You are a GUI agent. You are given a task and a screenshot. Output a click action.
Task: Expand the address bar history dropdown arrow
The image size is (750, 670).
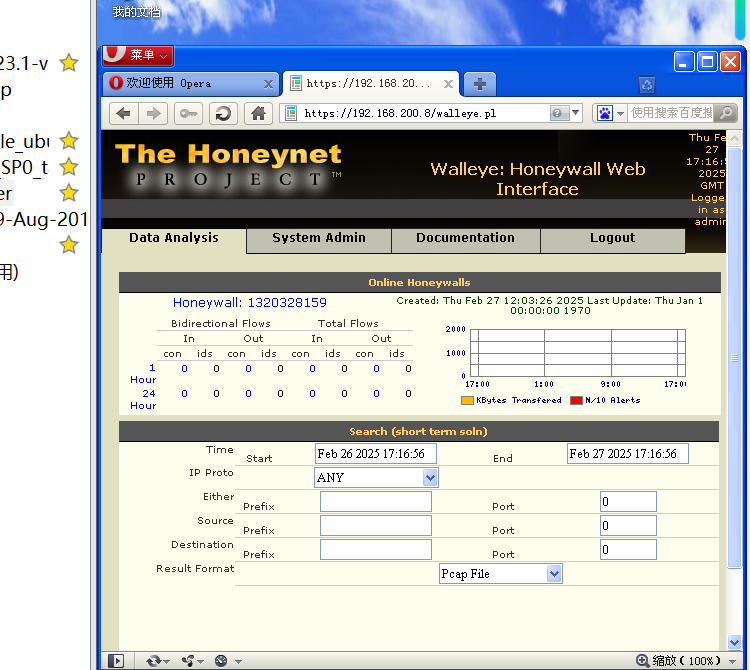coord(575,113)
